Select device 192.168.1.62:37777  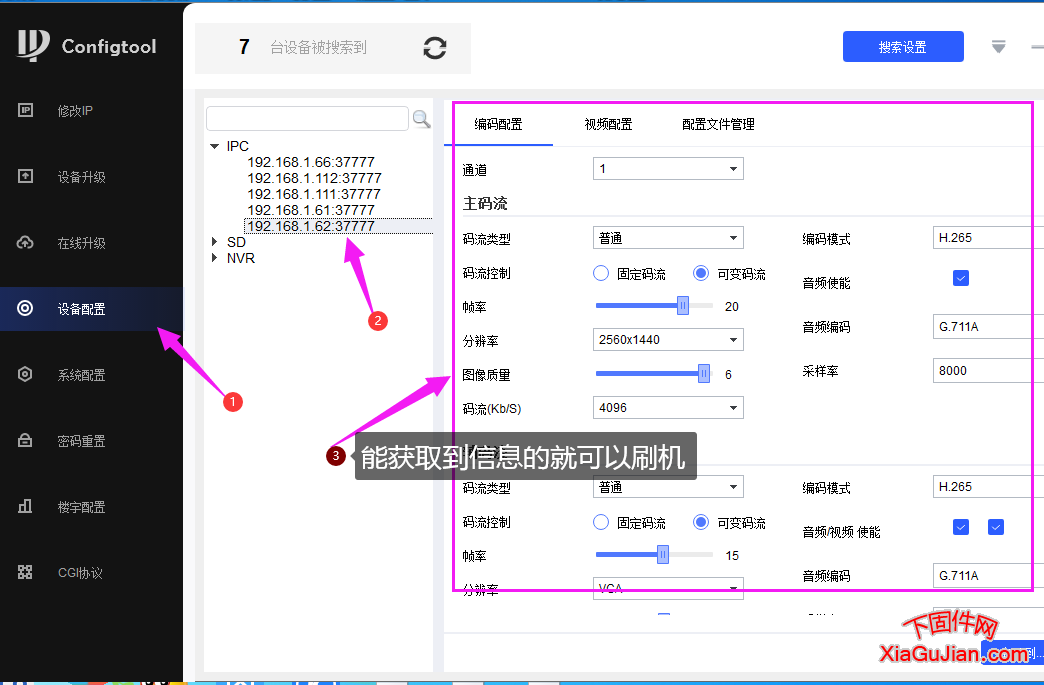[x=311, y=226]
